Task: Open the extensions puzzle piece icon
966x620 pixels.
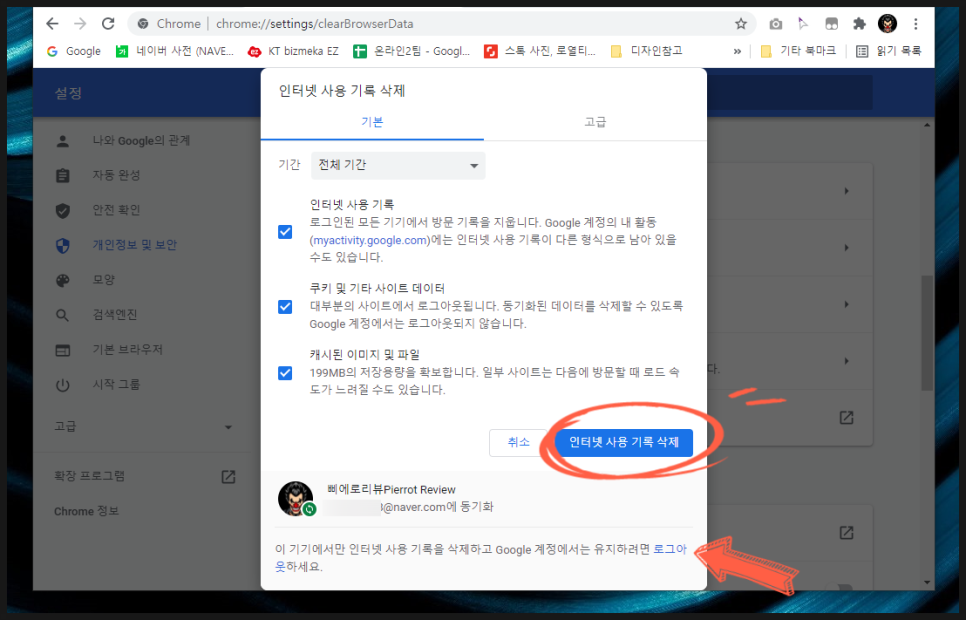Action: coord(859,24)
